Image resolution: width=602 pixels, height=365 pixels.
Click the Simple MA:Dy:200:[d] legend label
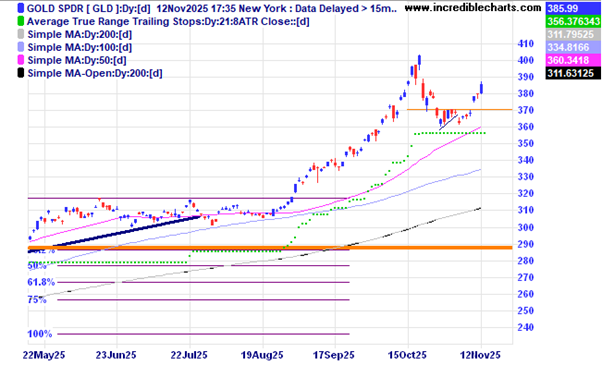pyautogui.click(x=80, y=35)
